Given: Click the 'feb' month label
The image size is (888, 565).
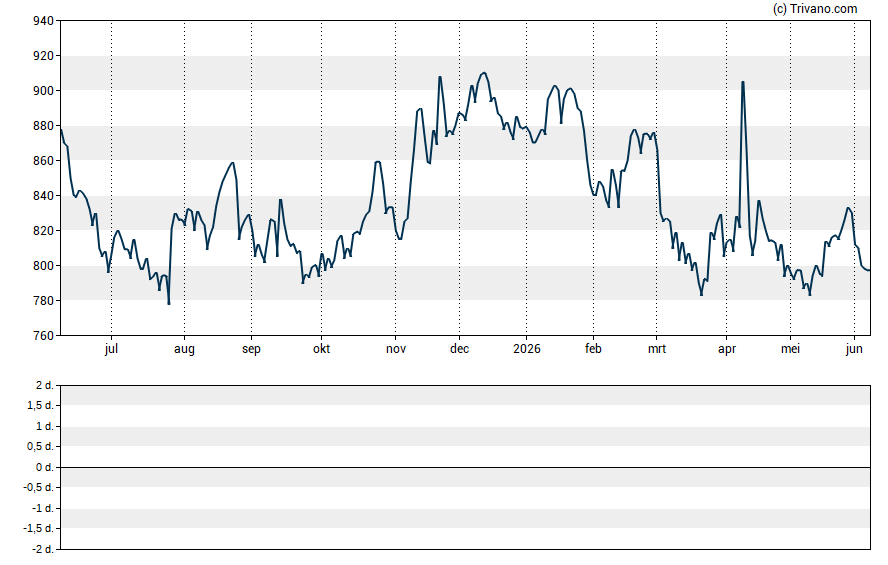Looking at the screenshot, I should point(593,349).
